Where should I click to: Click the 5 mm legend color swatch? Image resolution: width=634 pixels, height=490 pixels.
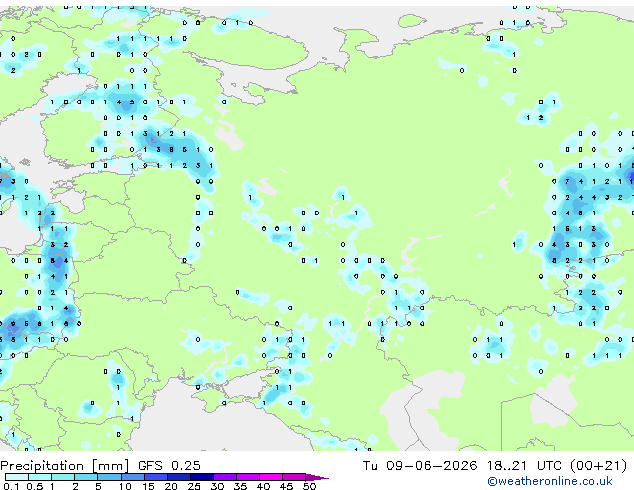point(109,477)
